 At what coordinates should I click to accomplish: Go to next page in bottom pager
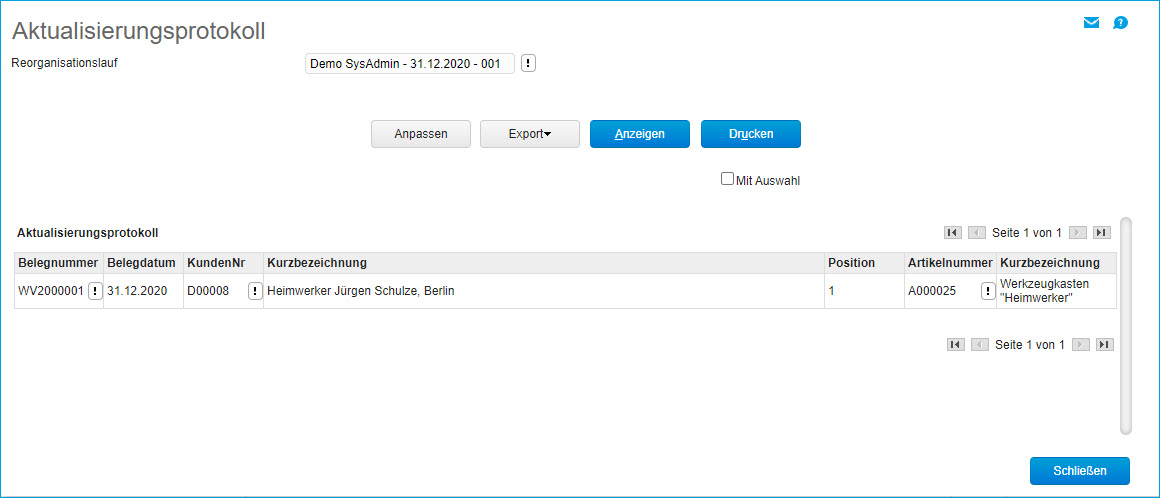1079,344
